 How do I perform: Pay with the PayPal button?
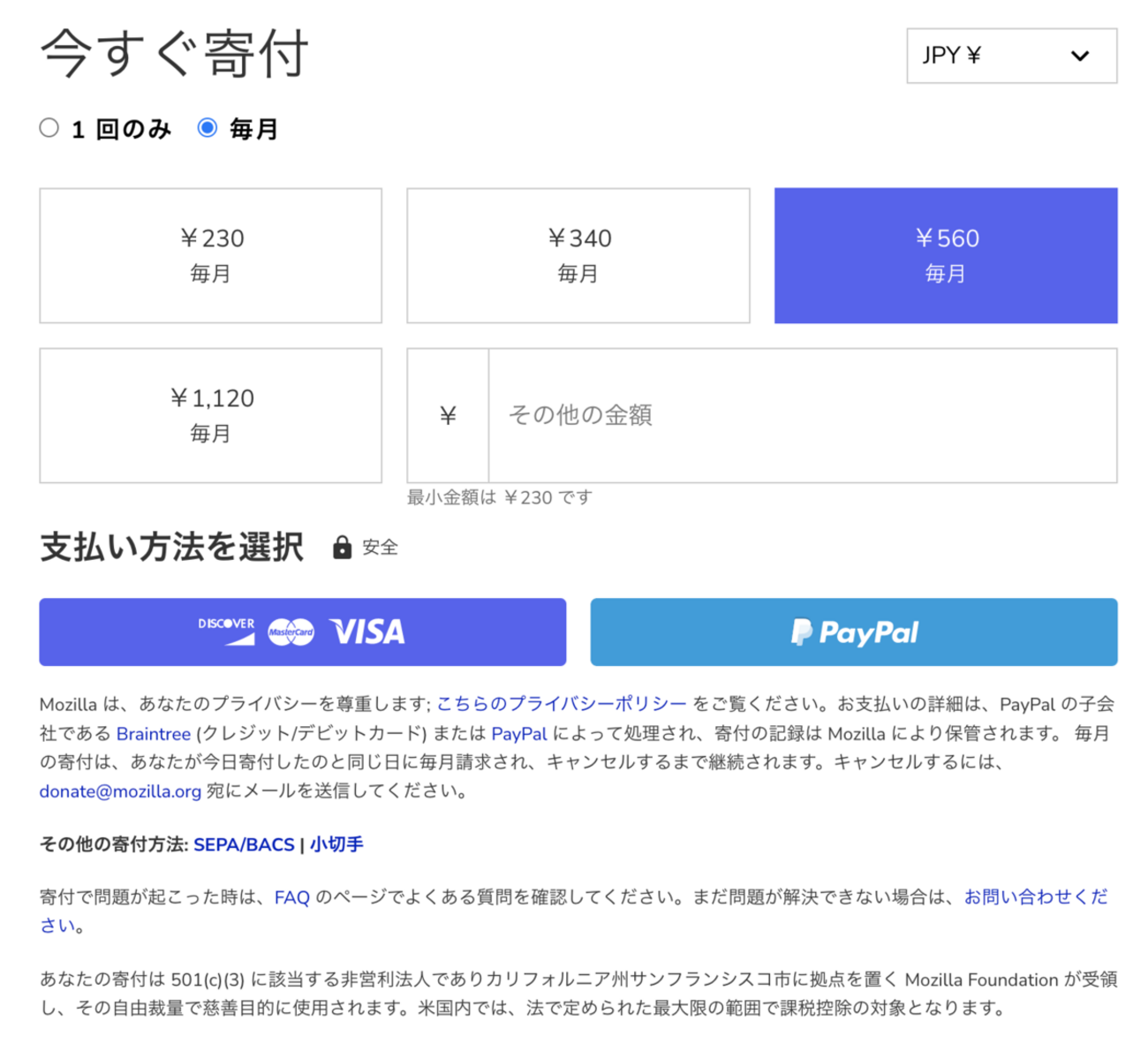pyautogui.click(x=854, y=632)
